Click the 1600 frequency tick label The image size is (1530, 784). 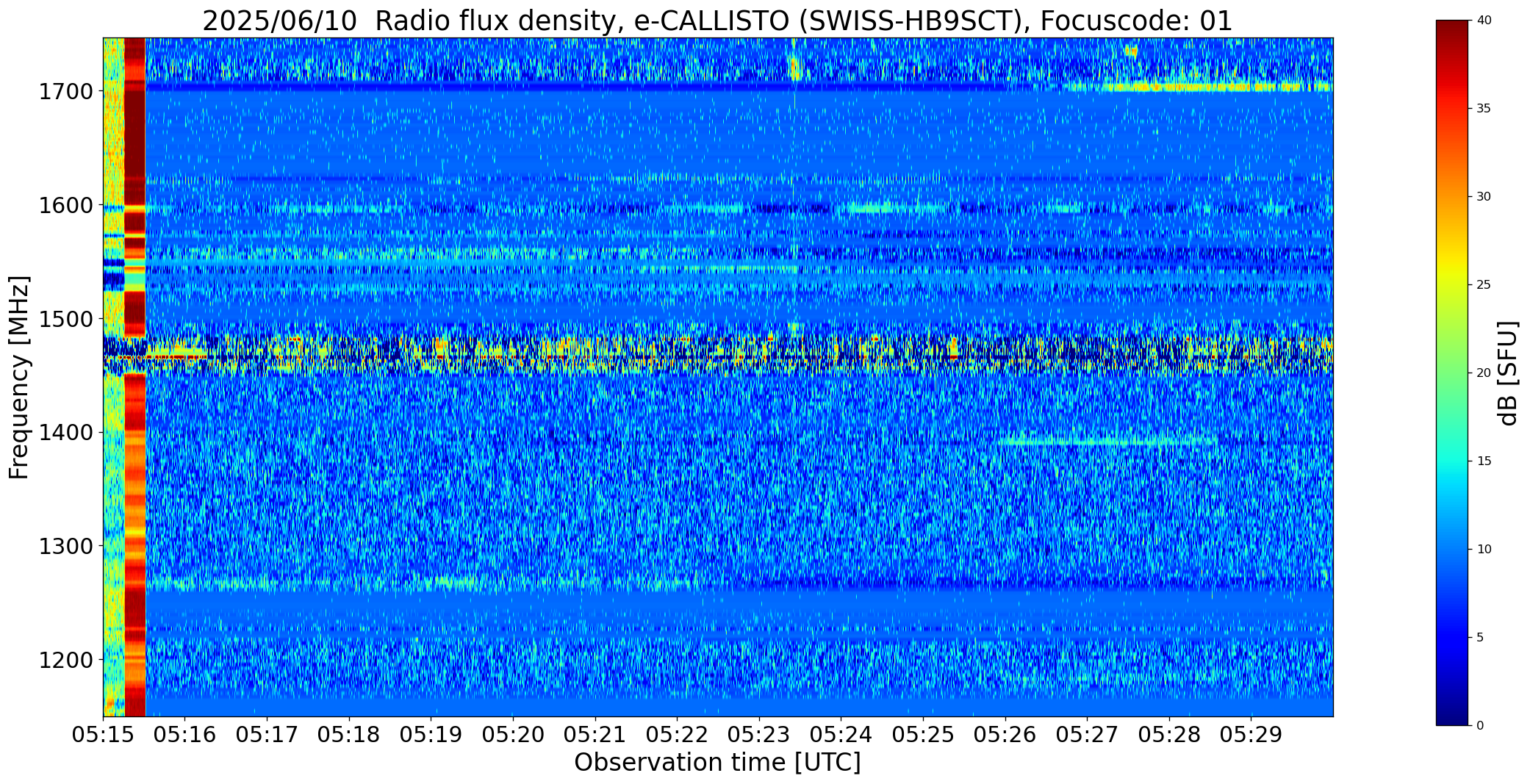tap(65, 205)
